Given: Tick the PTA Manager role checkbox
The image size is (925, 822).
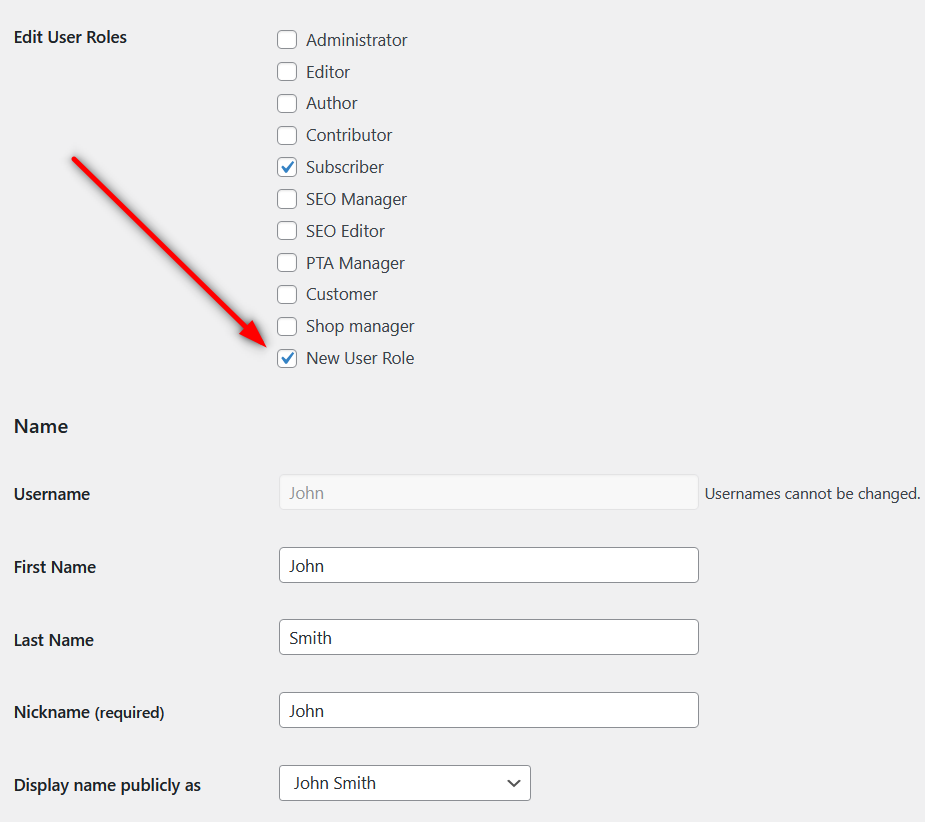Looking at the screenshot, I should tap(287, 263).
